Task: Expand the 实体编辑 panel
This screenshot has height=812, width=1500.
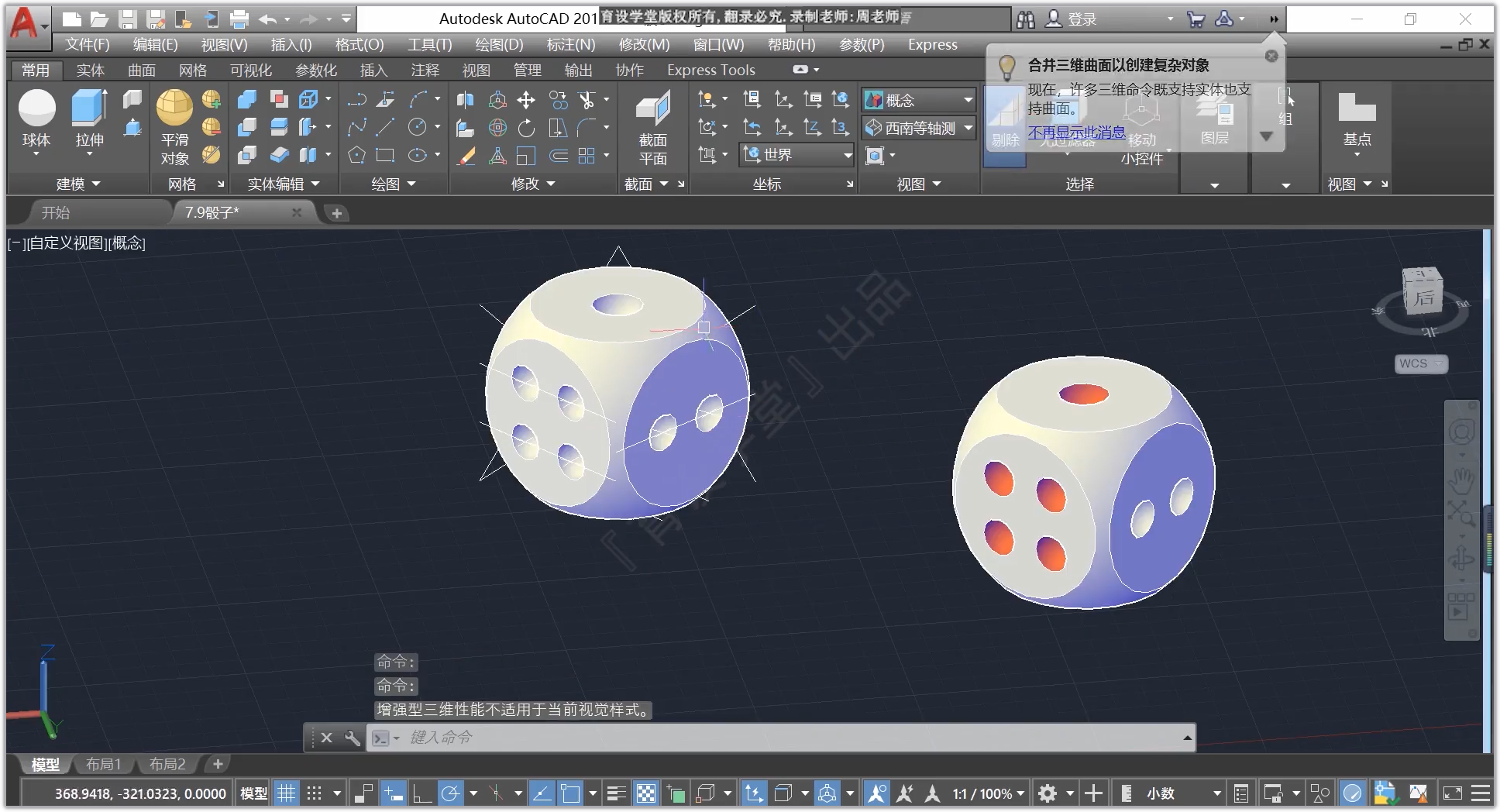Action: 284,184
